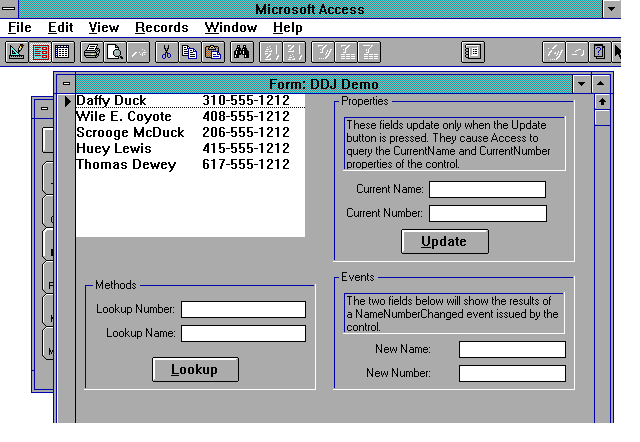
Task: Open the Microsoft Access application control menu
Action: pyautogui.click(x=9, y=9)
